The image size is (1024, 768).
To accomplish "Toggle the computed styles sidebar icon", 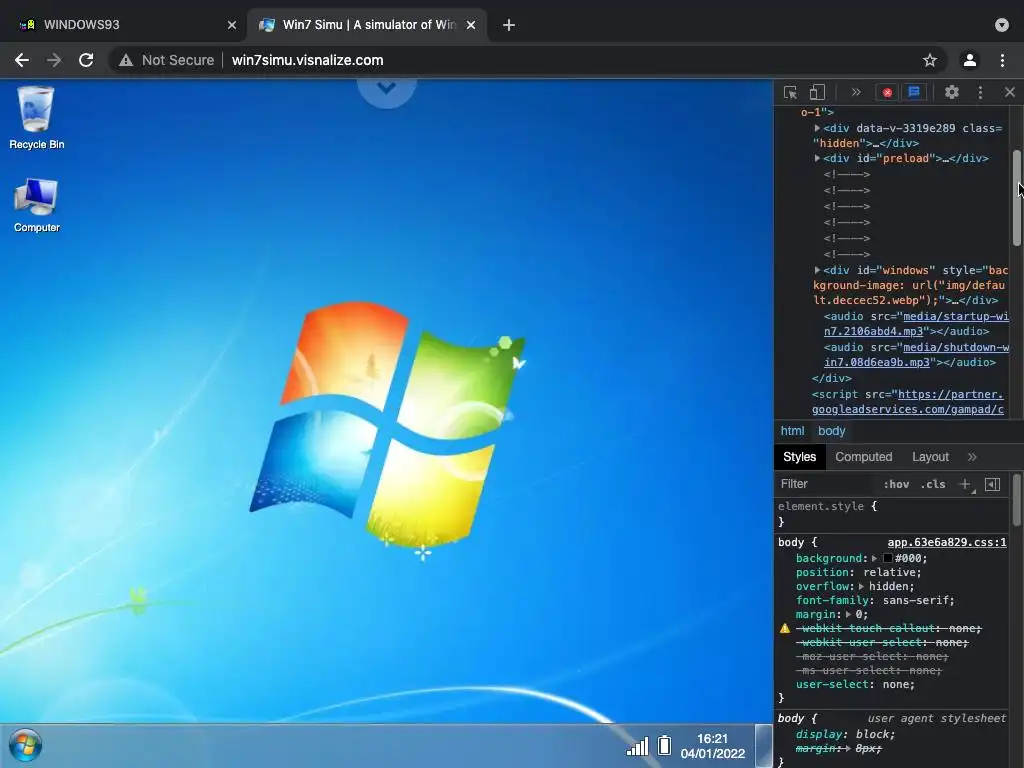I will tap(992, 485).
